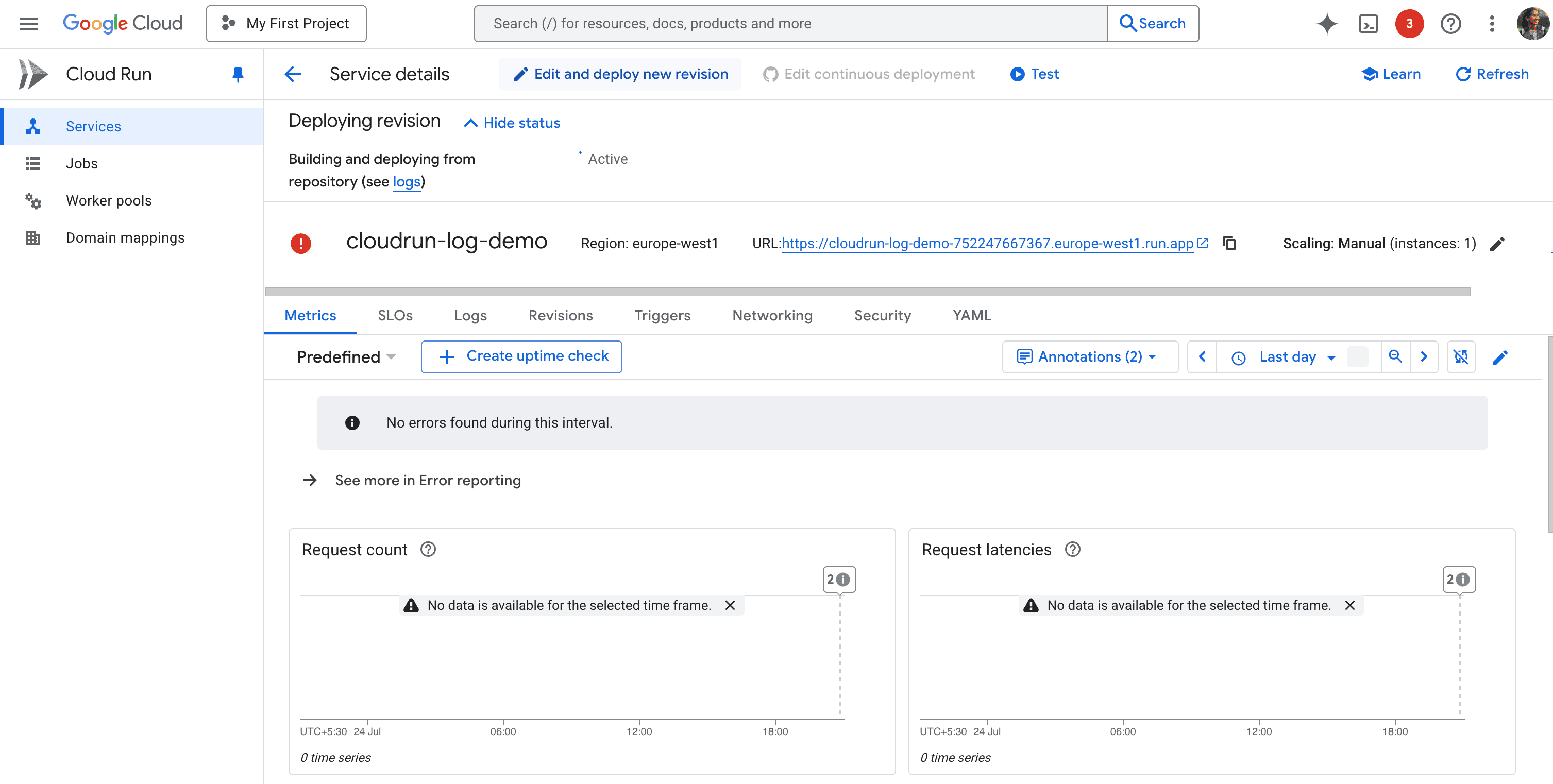Copy the cloudrun-log-demo service URL
Image resolution: width=1553 pixels, height=784 pixels.
1229,244
